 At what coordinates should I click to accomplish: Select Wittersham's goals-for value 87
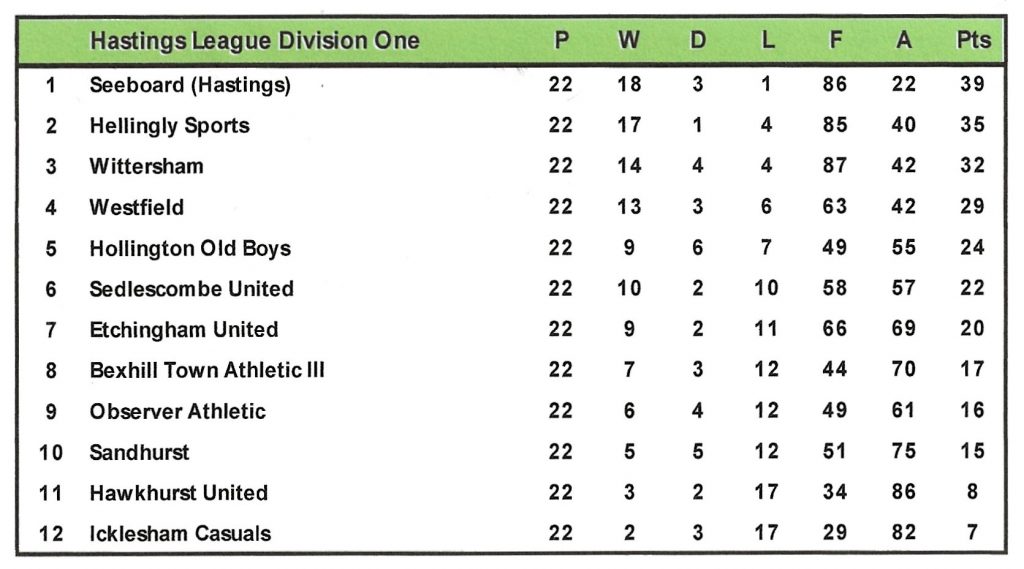(x=835, y=167)
